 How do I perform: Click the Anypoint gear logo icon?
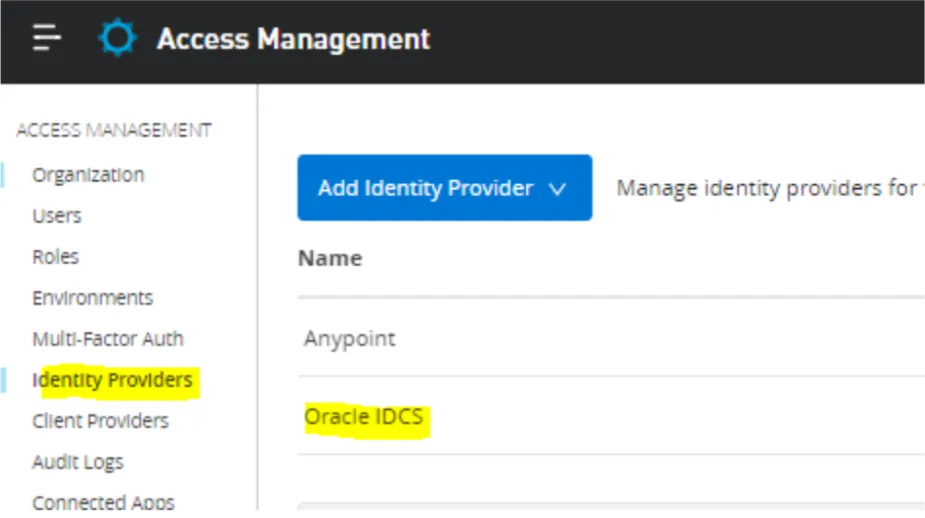point(117,38)
